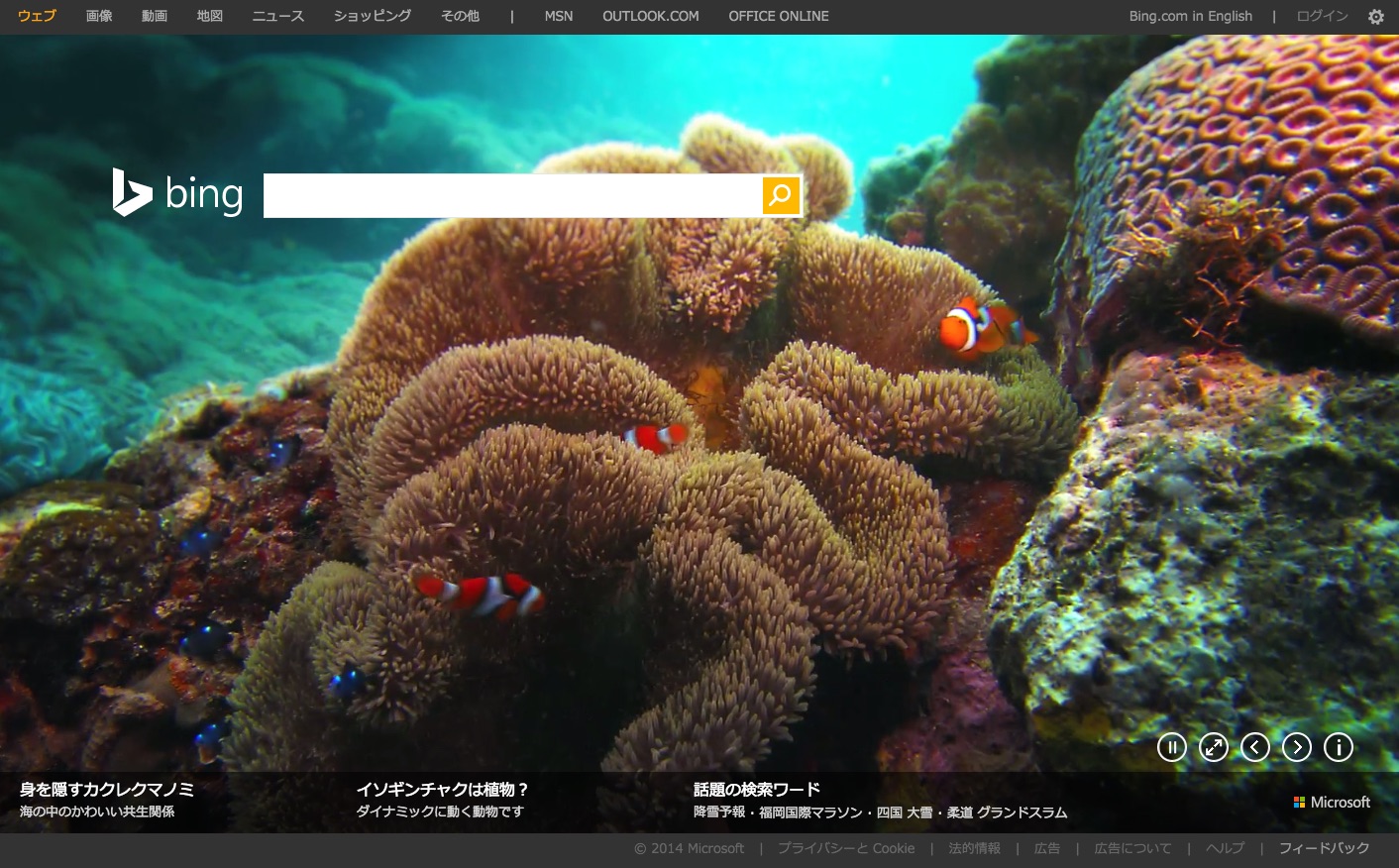Show image info icon
1399x868 pixels.
coord(1338,747)
